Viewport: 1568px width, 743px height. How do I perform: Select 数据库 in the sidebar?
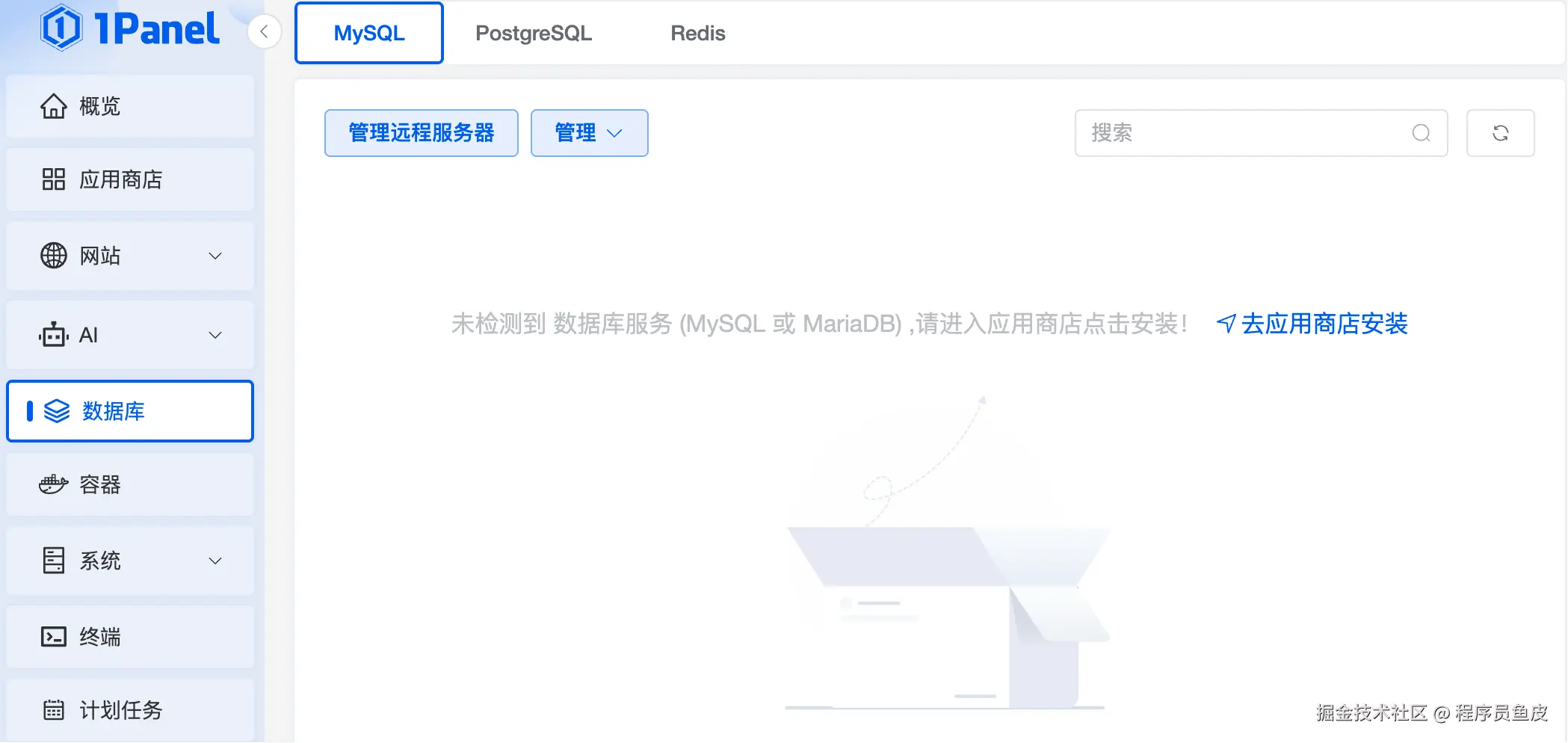pos(130,411)
